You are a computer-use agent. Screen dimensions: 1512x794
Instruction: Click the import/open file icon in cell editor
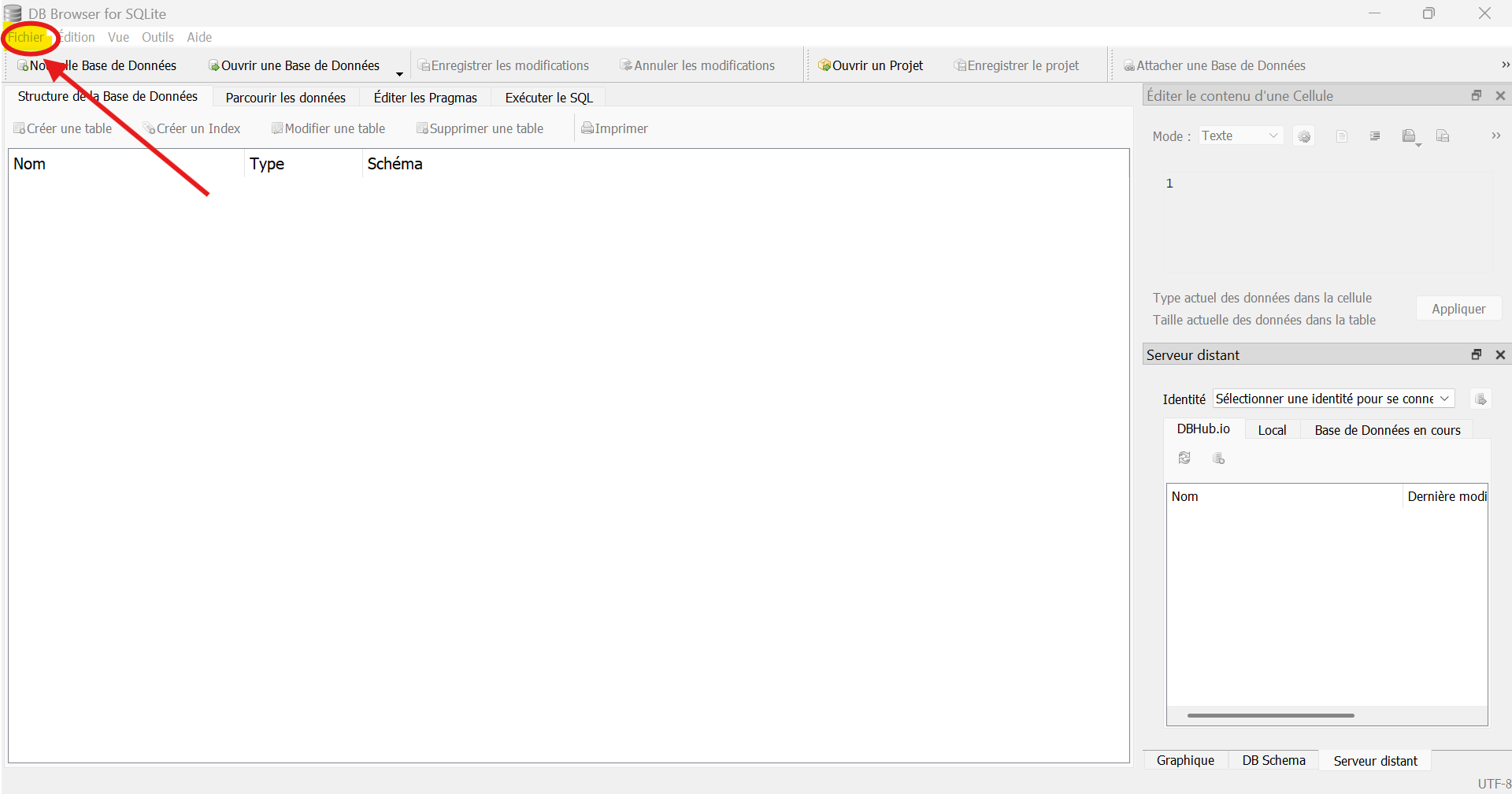(1409, 136)
